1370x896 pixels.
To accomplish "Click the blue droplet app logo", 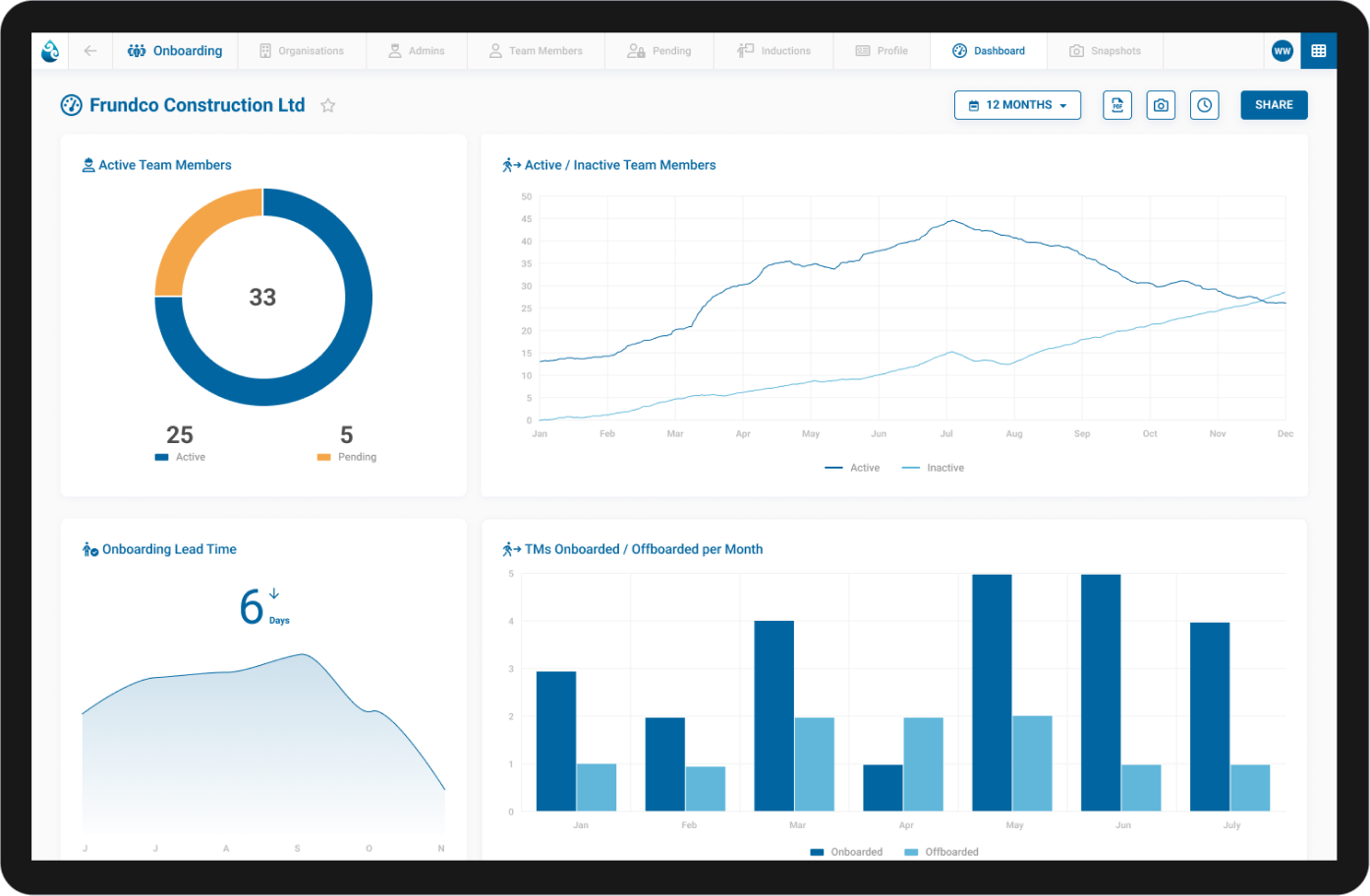I will (49, 50).
